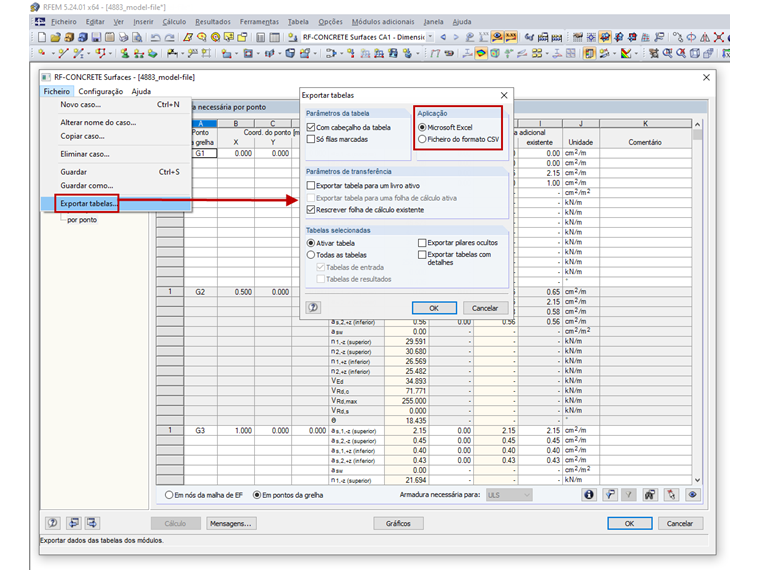
Task: Click the pick-in-graphic pointer icon below table
Action: pyautogui.click(x=671, y=495)
